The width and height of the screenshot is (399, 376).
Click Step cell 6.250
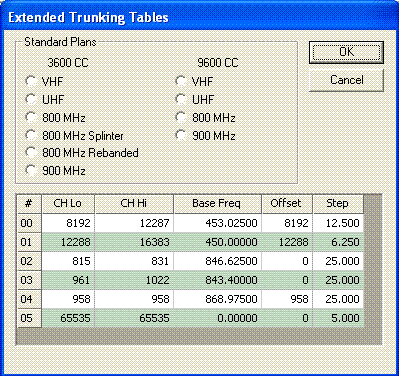[x=338, y=242]
